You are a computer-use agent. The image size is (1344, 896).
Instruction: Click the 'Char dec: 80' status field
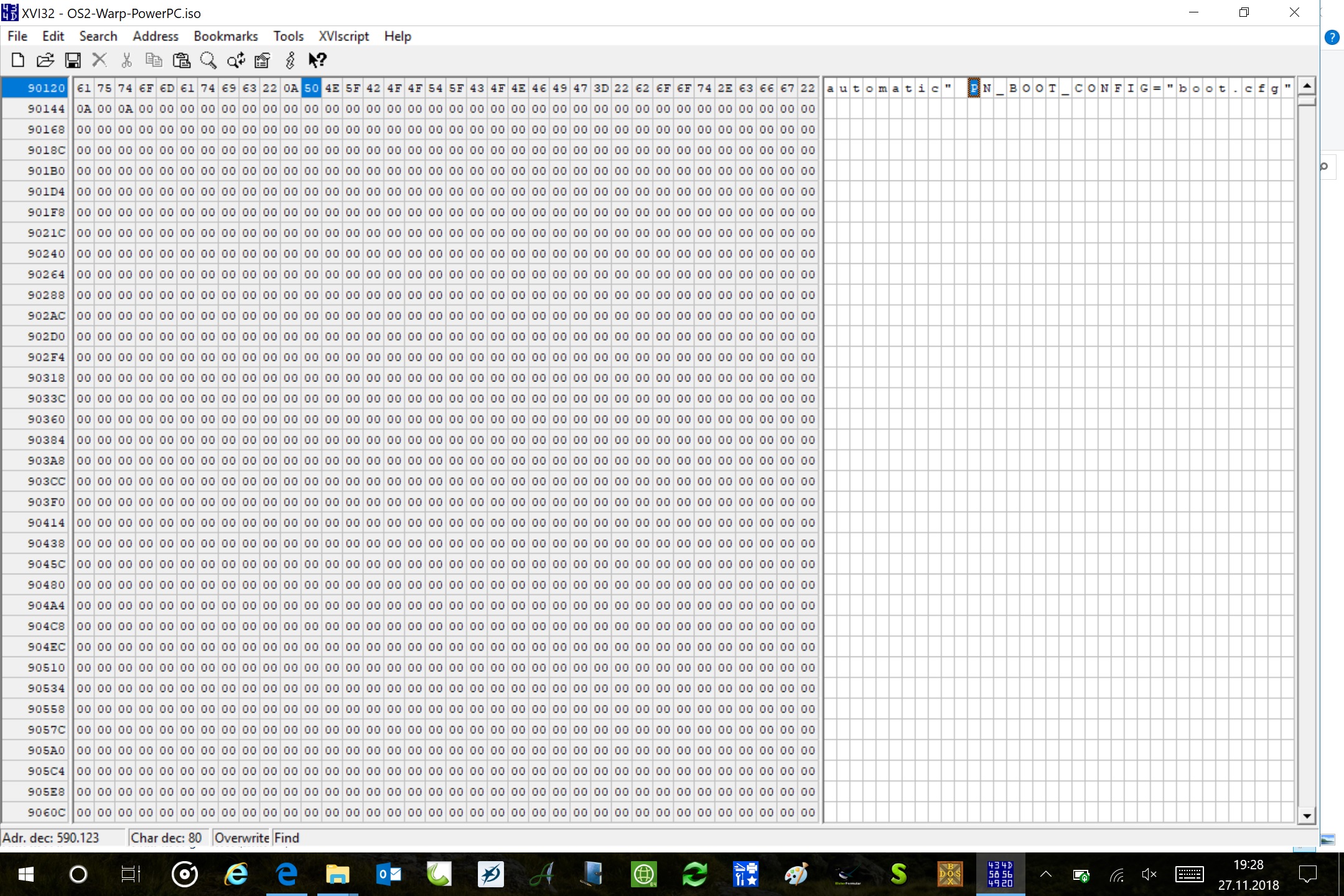tap(169, 838)
